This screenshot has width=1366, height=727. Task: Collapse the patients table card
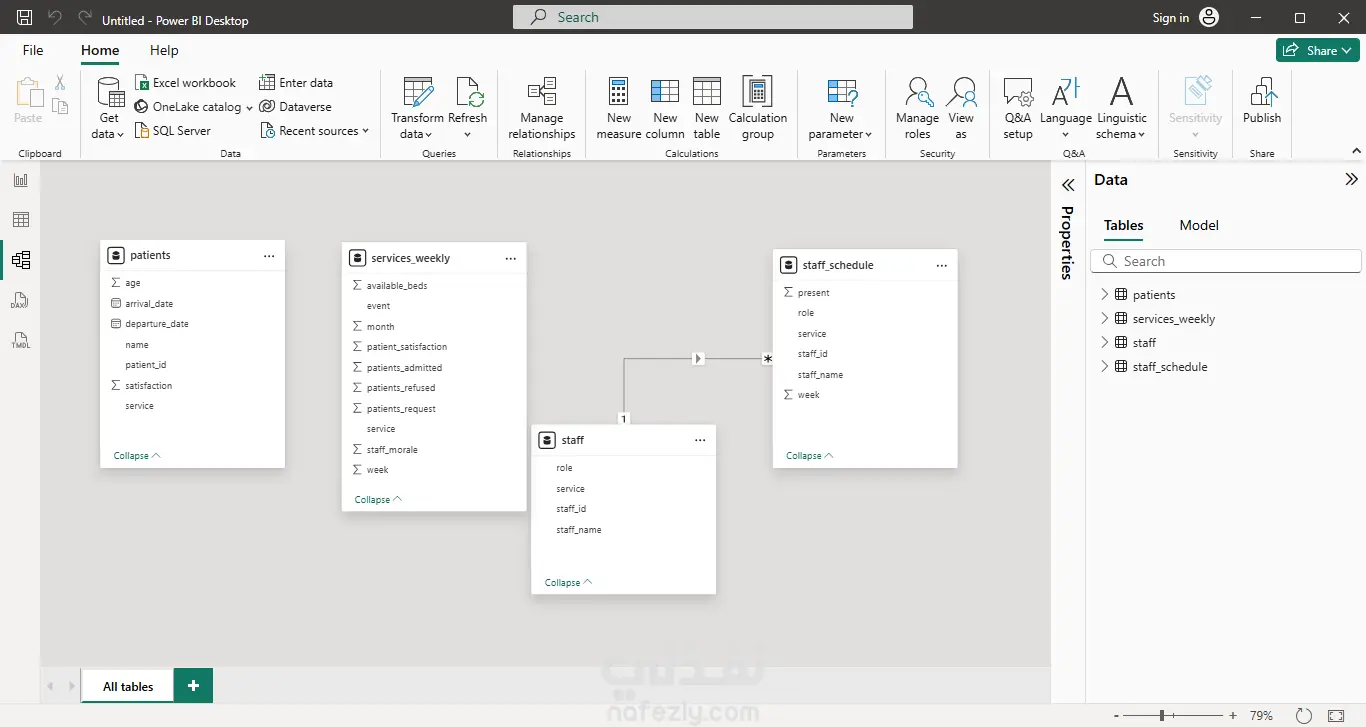coord(137,456)
